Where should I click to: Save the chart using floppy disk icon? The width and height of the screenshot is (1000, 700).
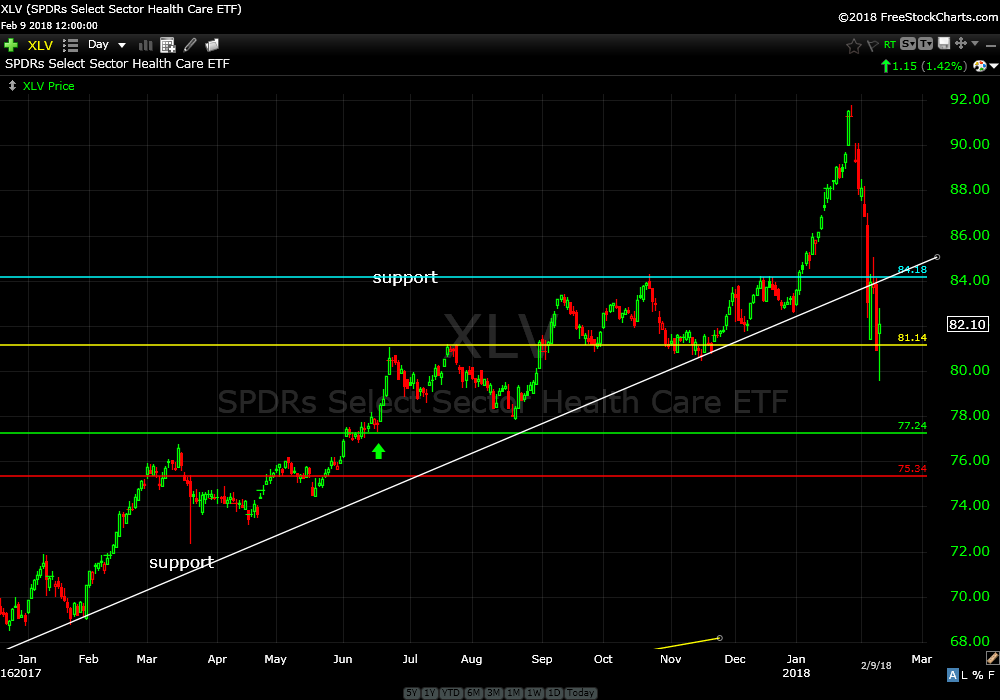[944, 44]
